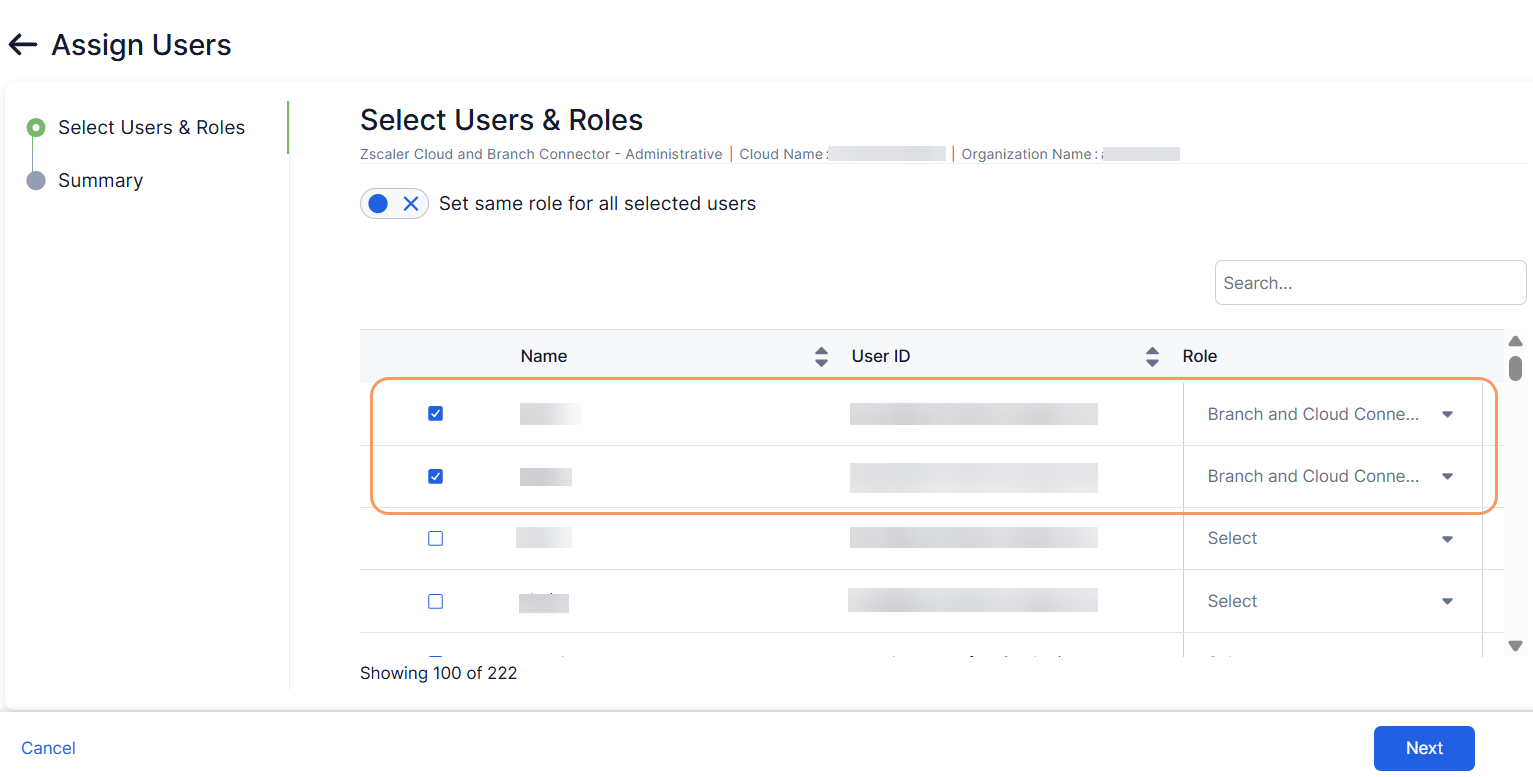Image resolution: width=1533 pixels, height=777 pixels.
Task: Click the User ID column sort arrows
Action: 1152,357
